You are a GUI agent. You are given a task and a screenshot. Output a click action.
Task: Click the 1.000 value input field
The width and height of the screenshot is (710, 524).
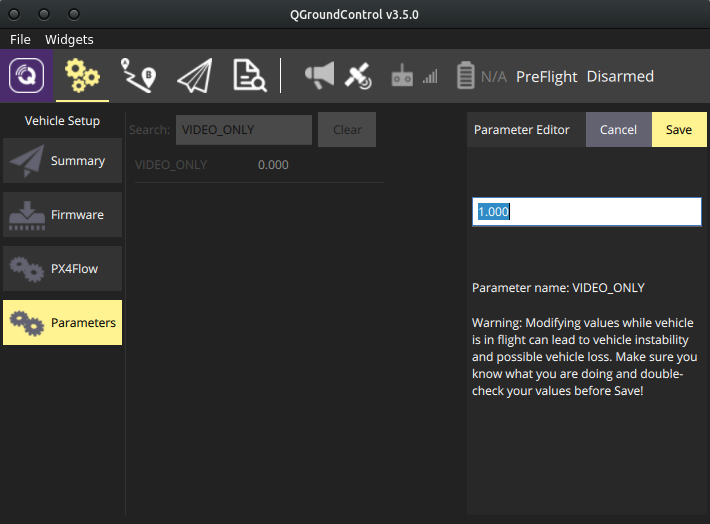point(587,212)
